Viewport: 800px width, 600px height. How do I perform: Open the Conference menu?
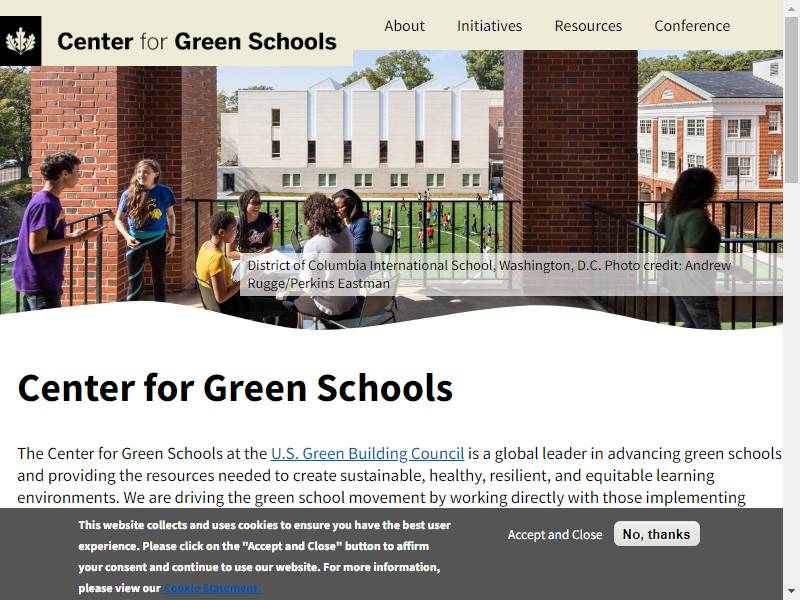[692, 26]
